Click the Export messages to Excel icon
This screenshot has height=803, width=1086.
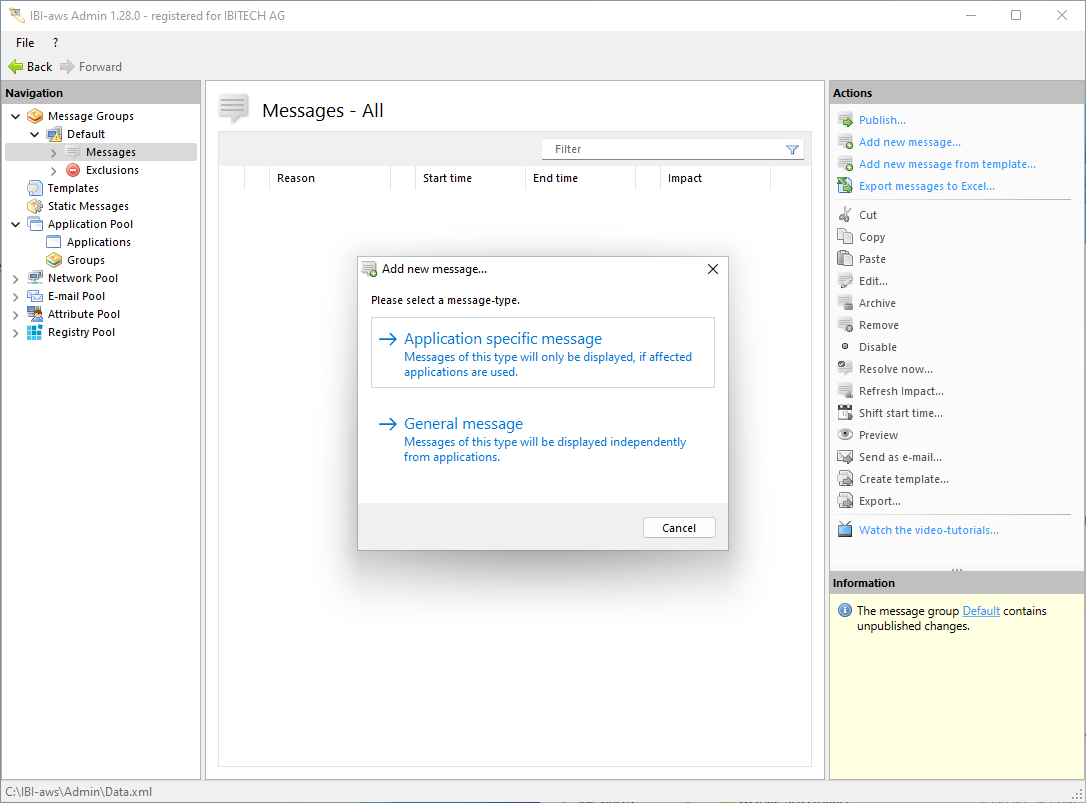coord(845,186)
